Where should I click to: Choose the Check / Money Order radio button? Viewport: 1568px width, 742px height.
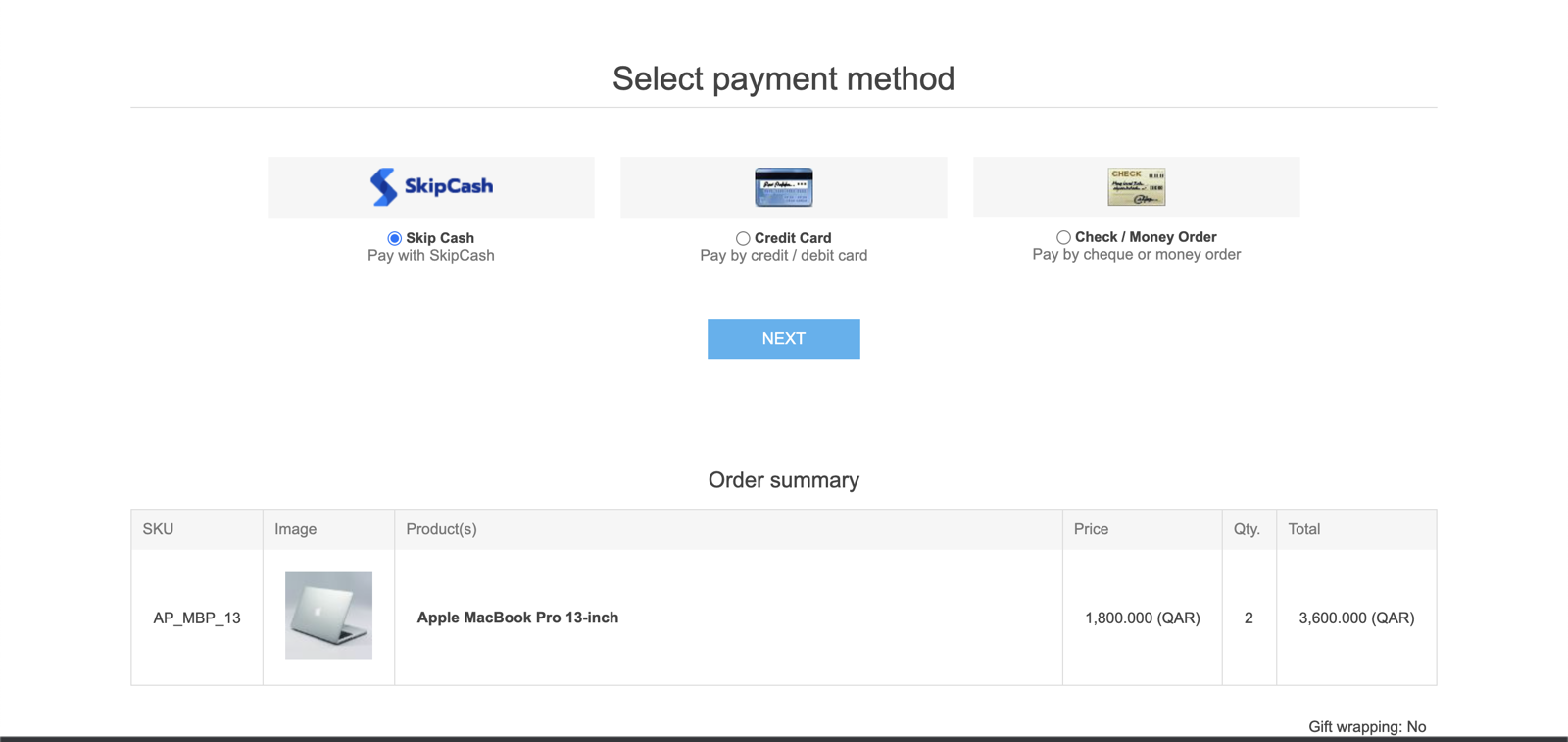pos(1063,237)
